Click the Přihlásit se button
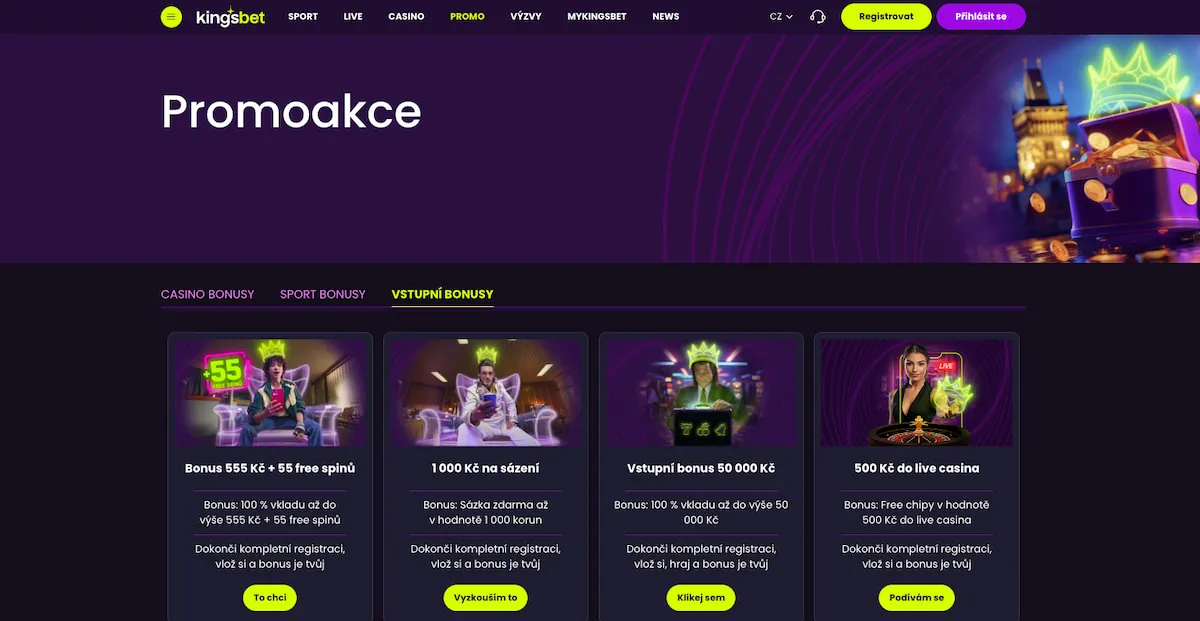The image size is (1200, 621). click(981, 17)
